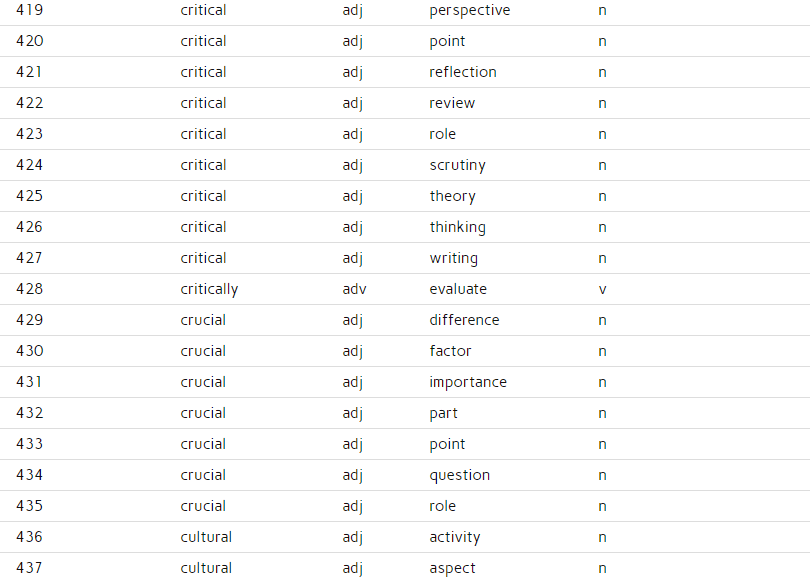Click row number 422
Image resolution: width=810 pixels, height=579 pixels.
click(x=29, y=103)
